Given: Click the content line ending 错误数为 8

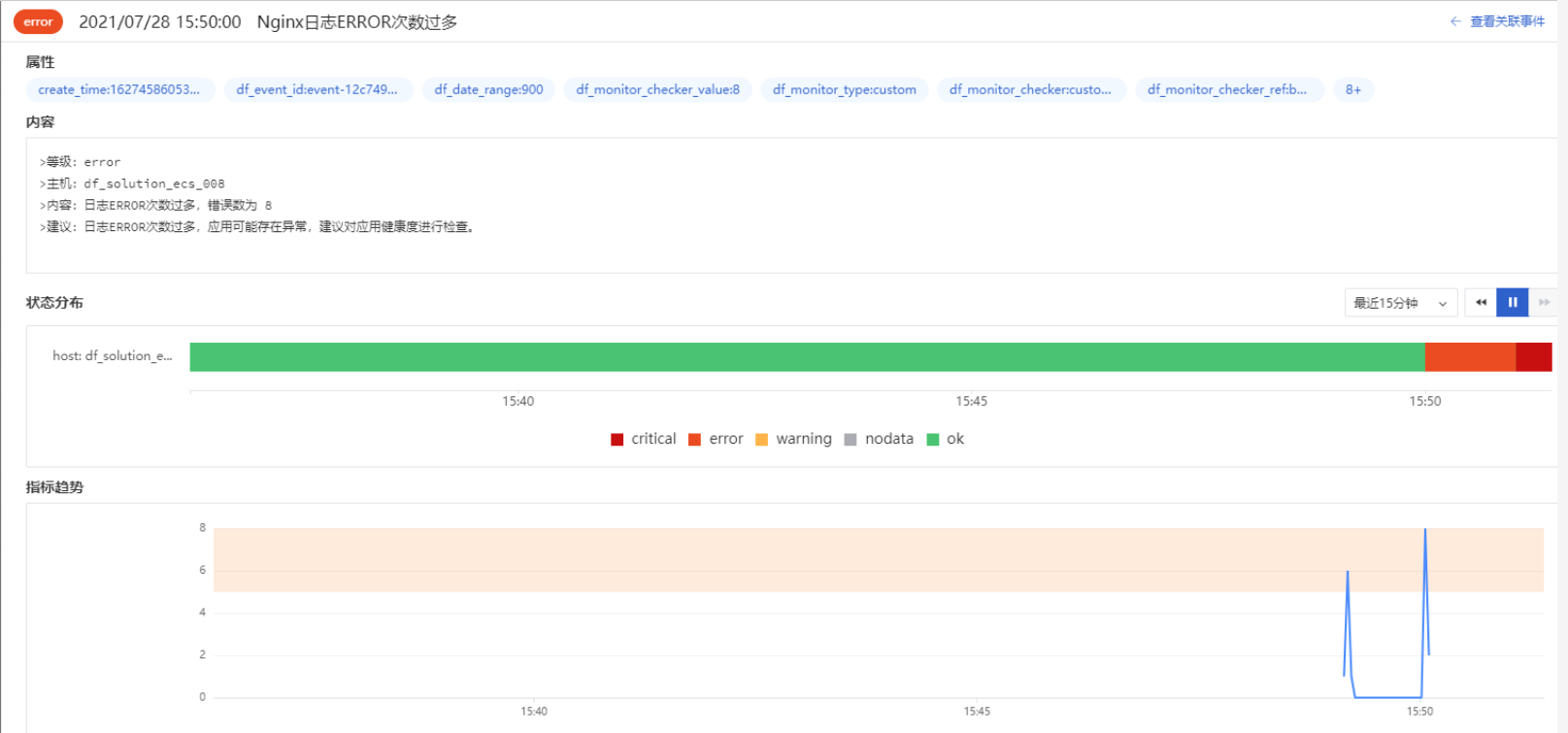Looking at the screenshot, I should pos(155,205).
